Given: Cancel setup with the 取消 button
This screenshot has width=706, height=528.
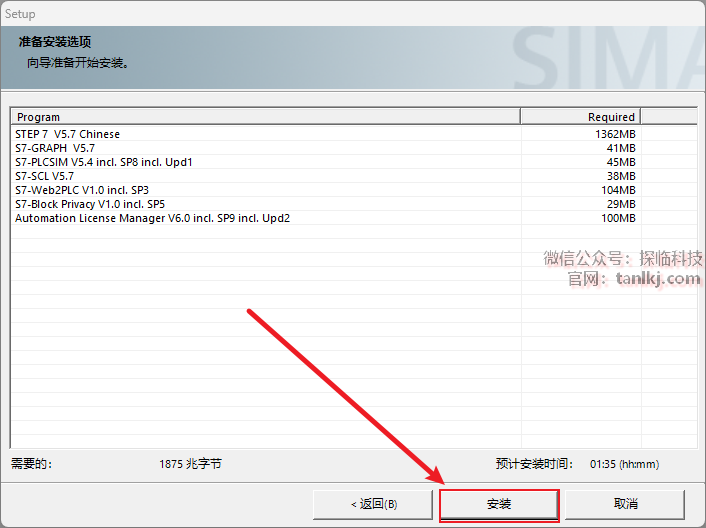Looking at the screenshot, I should (x=625, y=504).
